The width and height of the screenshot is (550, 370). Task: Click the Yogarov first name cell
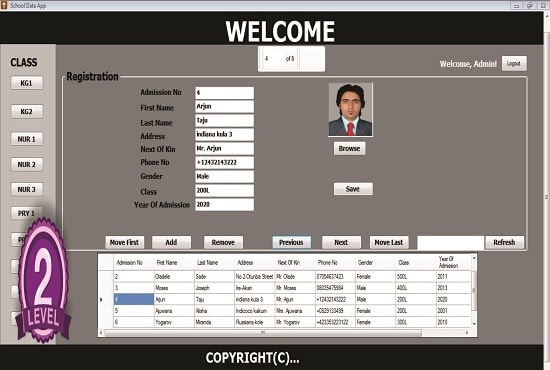click(x=174, y=322)
